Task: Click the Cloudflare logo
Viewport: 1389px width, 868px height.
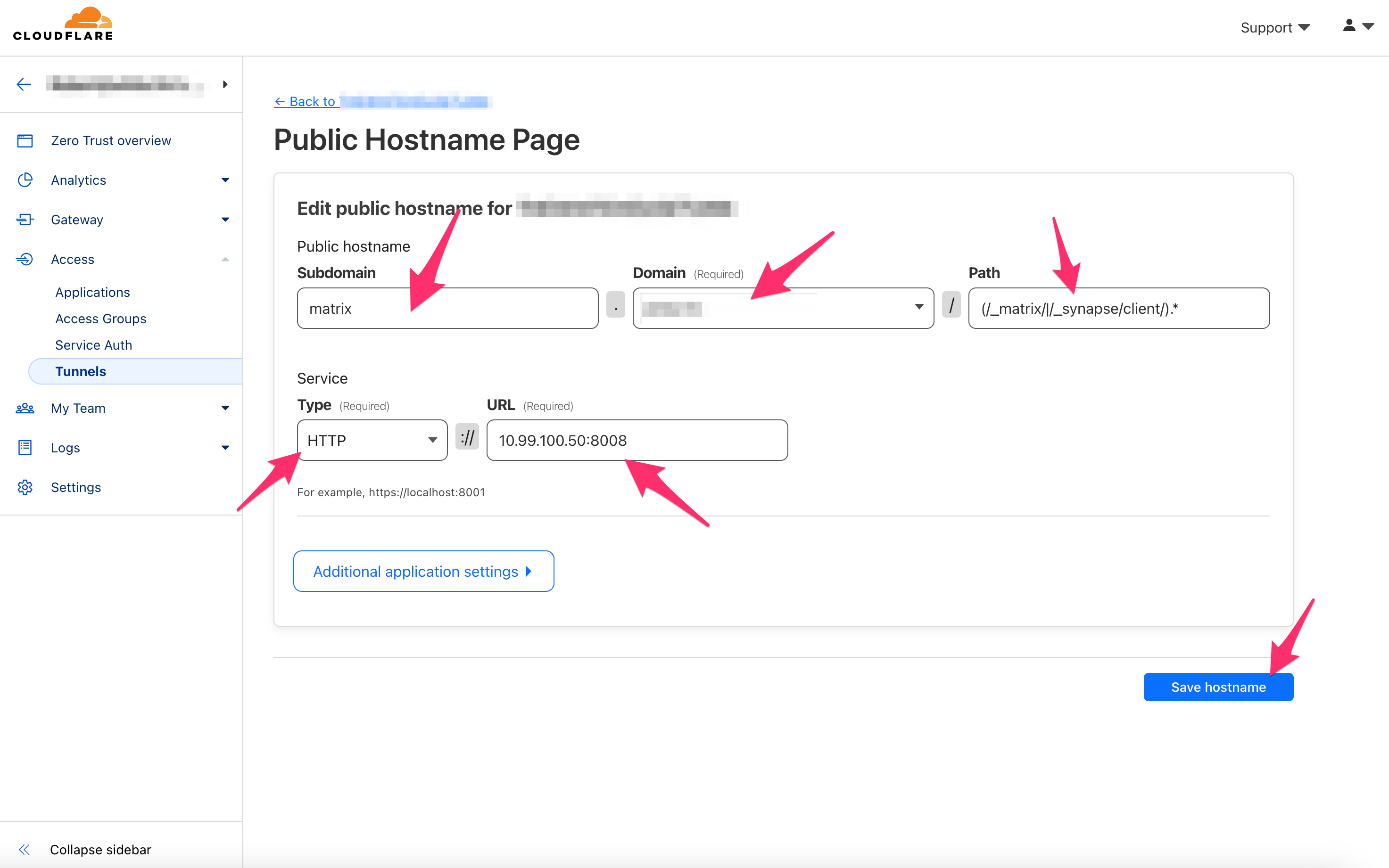Action: click(63, 24)
